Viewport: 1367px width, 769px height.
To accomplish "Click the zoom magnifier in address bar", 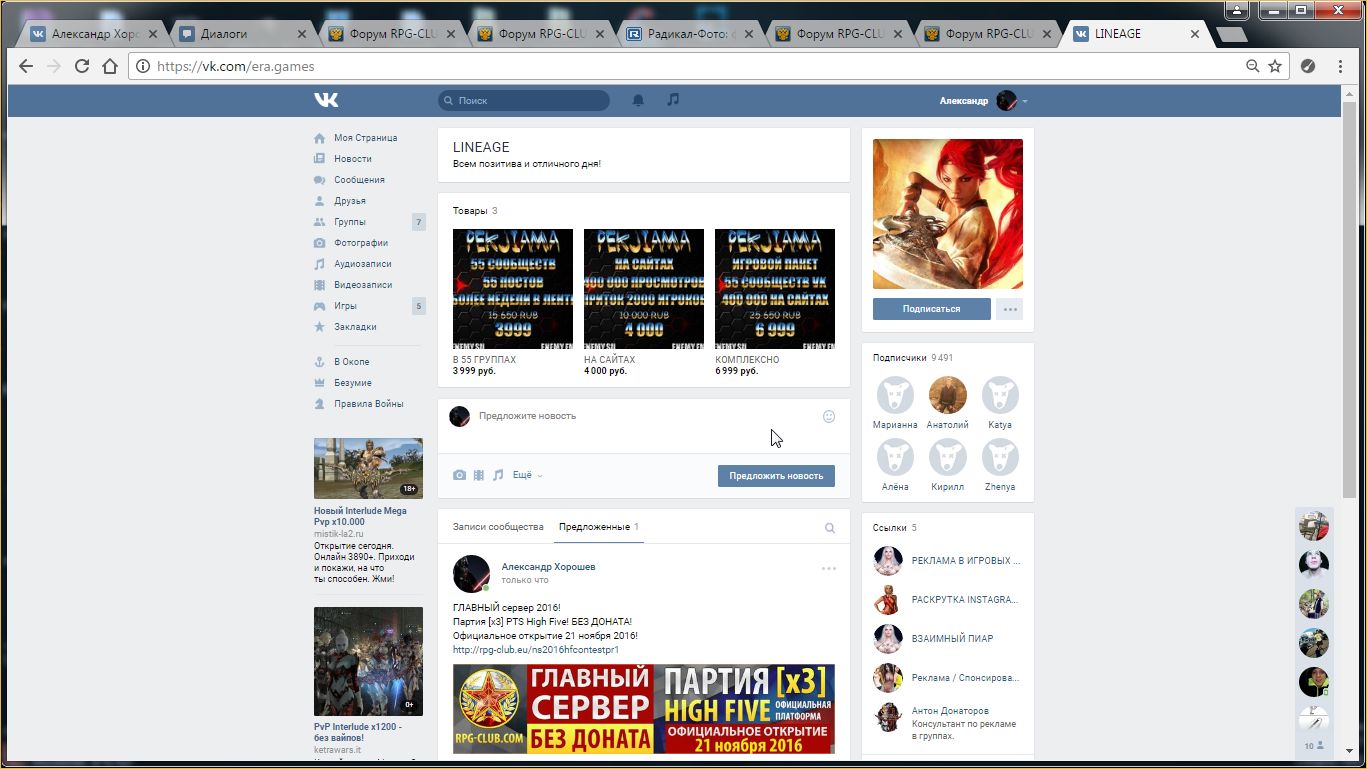I will 1252,66.
